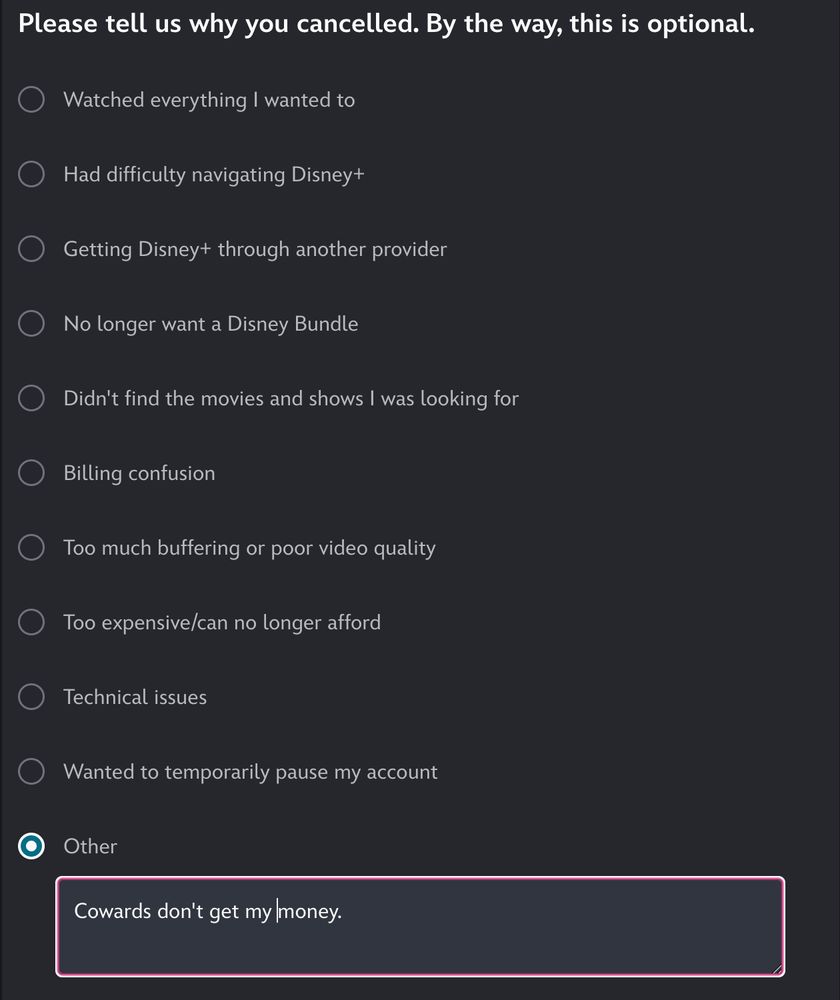Image resolution: width=840 pixels, height=1000 pixels.
Task: Click the "Watched everything I wanted to" label
Action: point(209,100)
